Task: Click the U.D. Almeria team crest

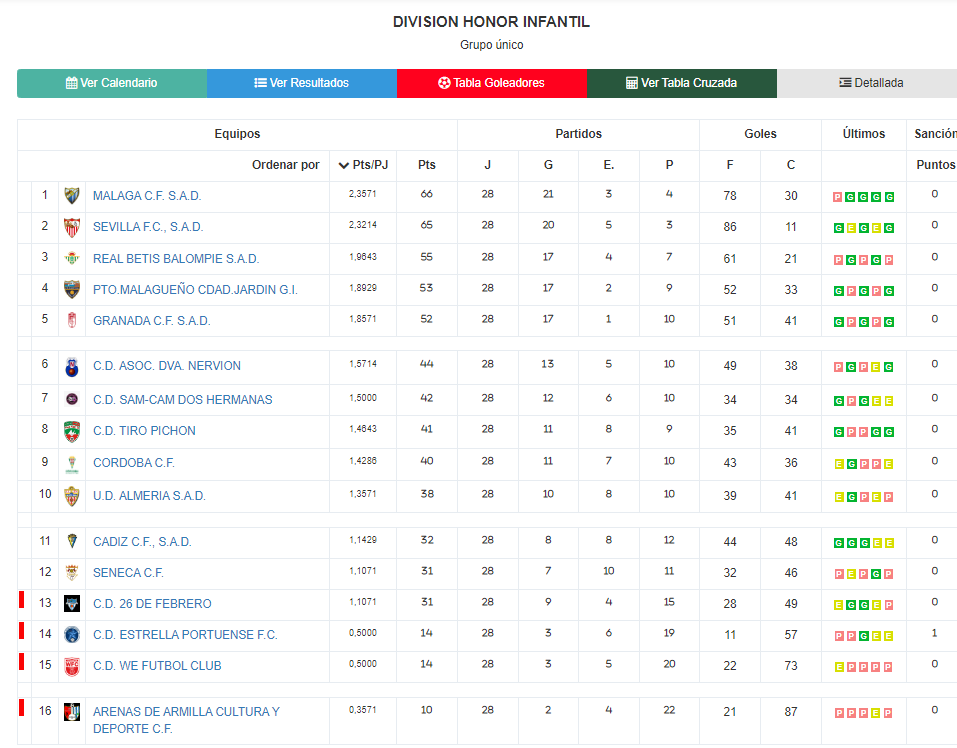Action: coord(72,496)
